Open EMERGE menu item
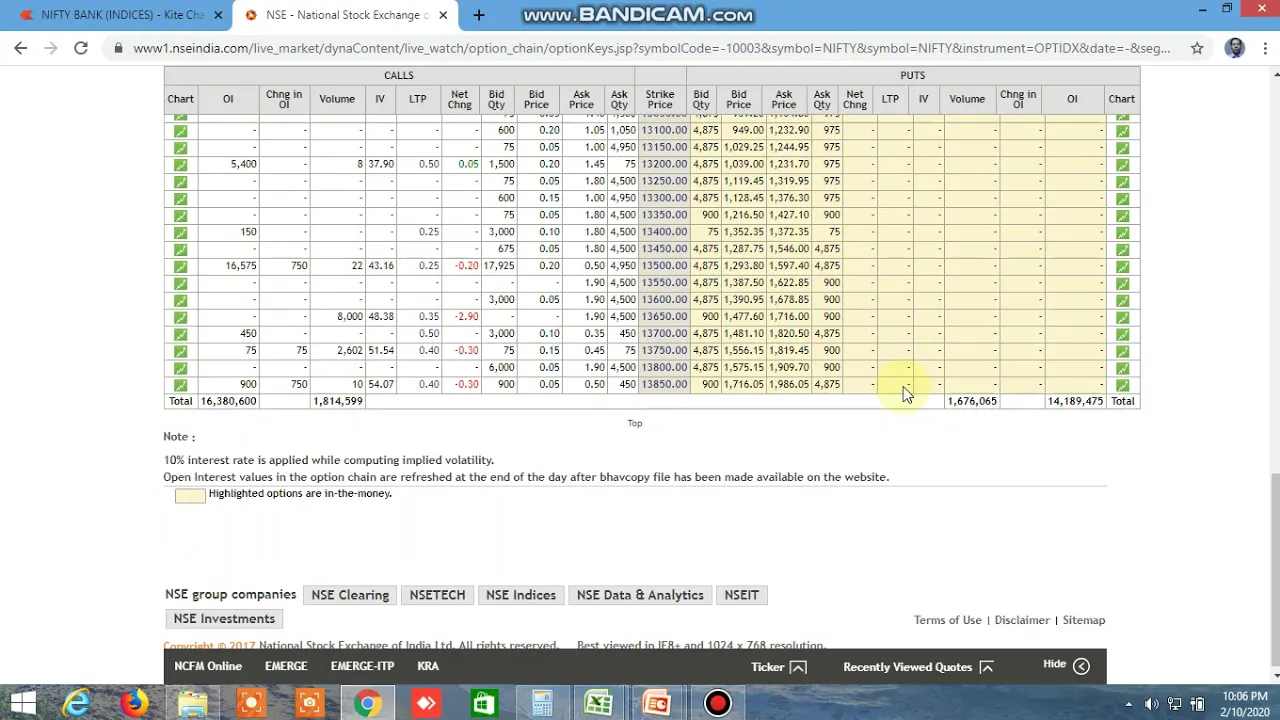Screen dimensions: 1280x720 [286, 666]
